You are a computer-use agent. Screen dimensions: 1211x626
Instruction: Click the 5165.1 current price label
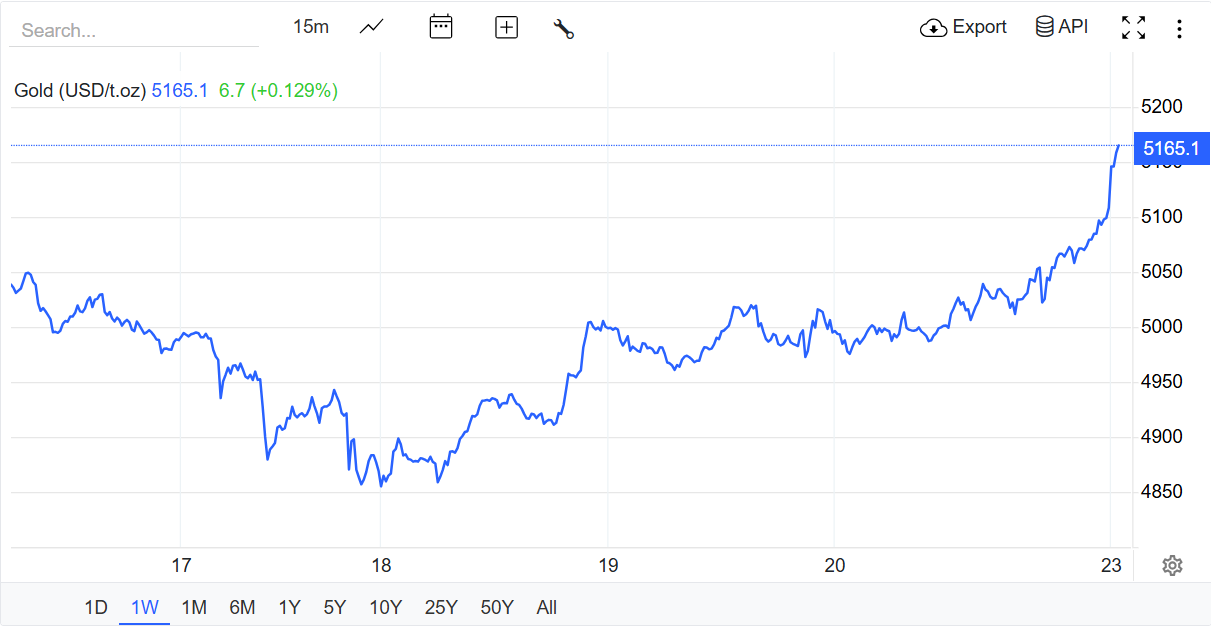[x=1170, y=149]
